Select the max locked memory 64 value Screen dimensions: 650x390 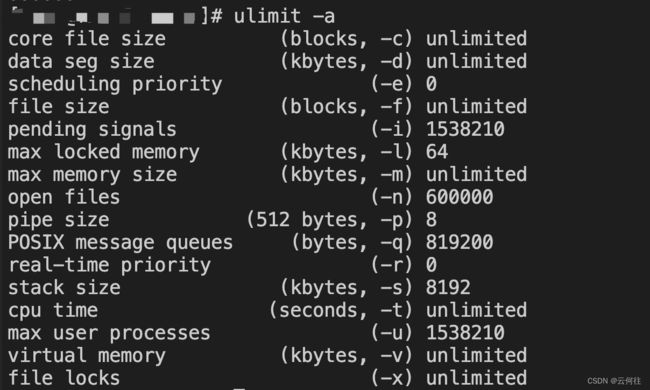tap(437, 152)
